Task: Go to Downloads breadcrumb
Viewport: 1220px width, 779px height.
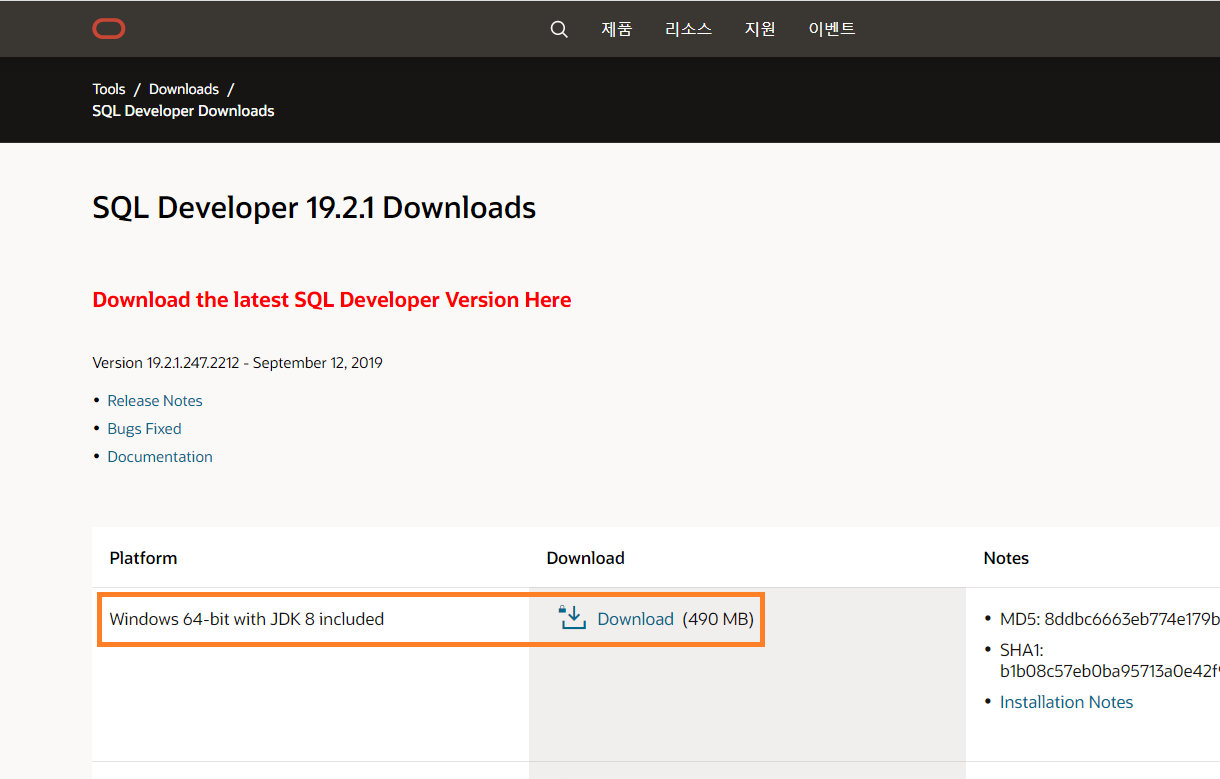Action: [x=184, y=89]
